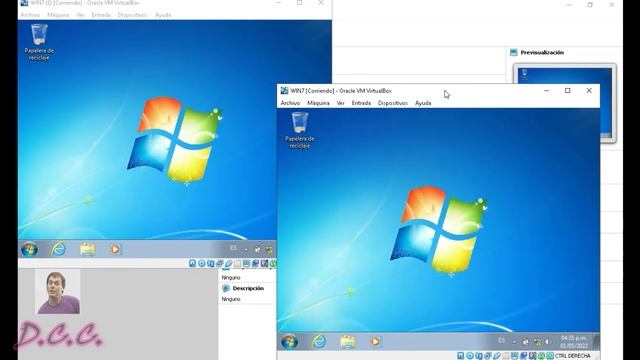Open the Start orb in front WIN7 guest

pyautogui.click(x=289, y=342)
